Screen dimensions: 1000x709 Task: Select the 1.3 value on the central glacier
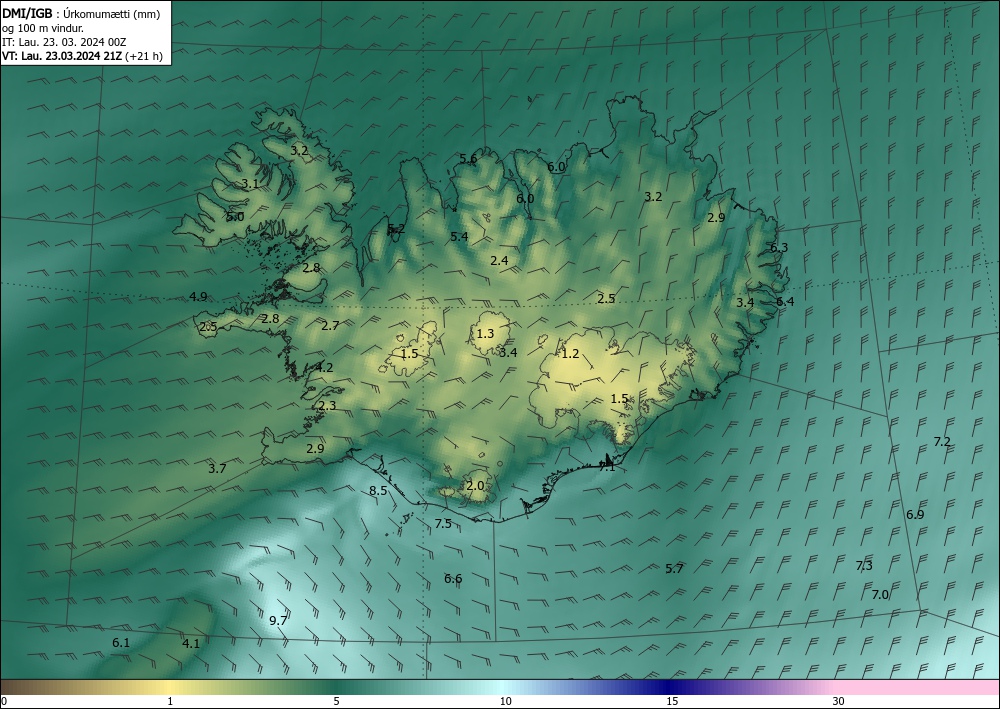point(485,333)
